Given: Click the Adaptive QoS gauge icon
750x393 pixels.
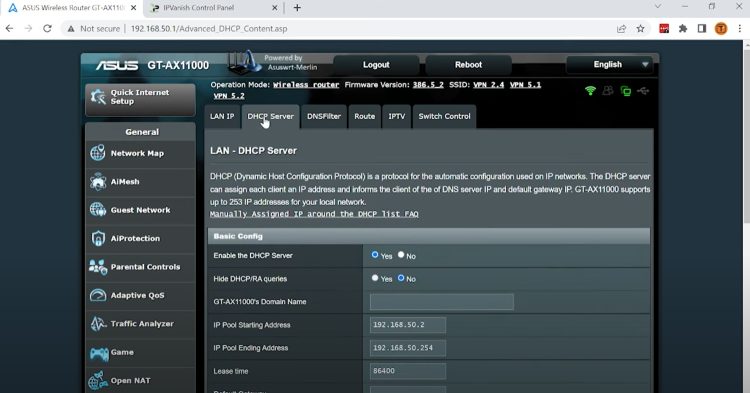Looking at the screenshot, I should tap(98, 295).
